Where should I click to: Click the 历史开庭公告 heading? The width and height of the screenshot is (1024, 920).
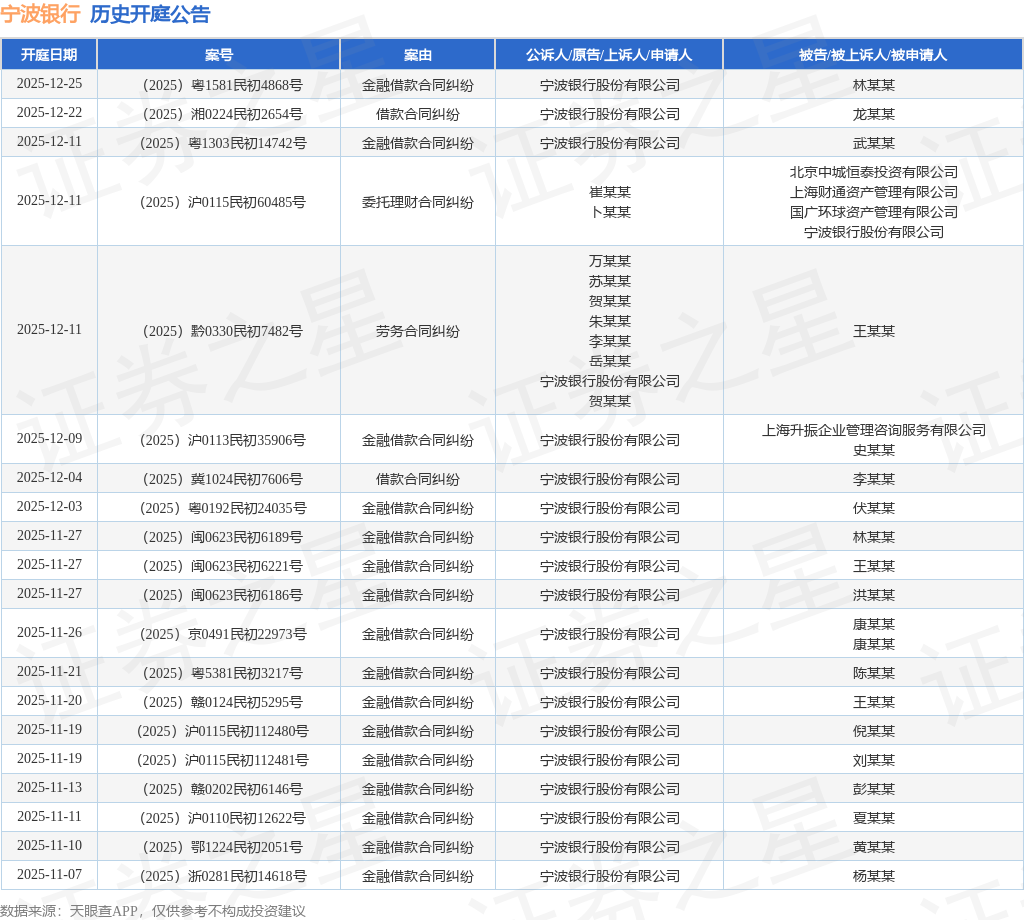click(x=150, y=14)
